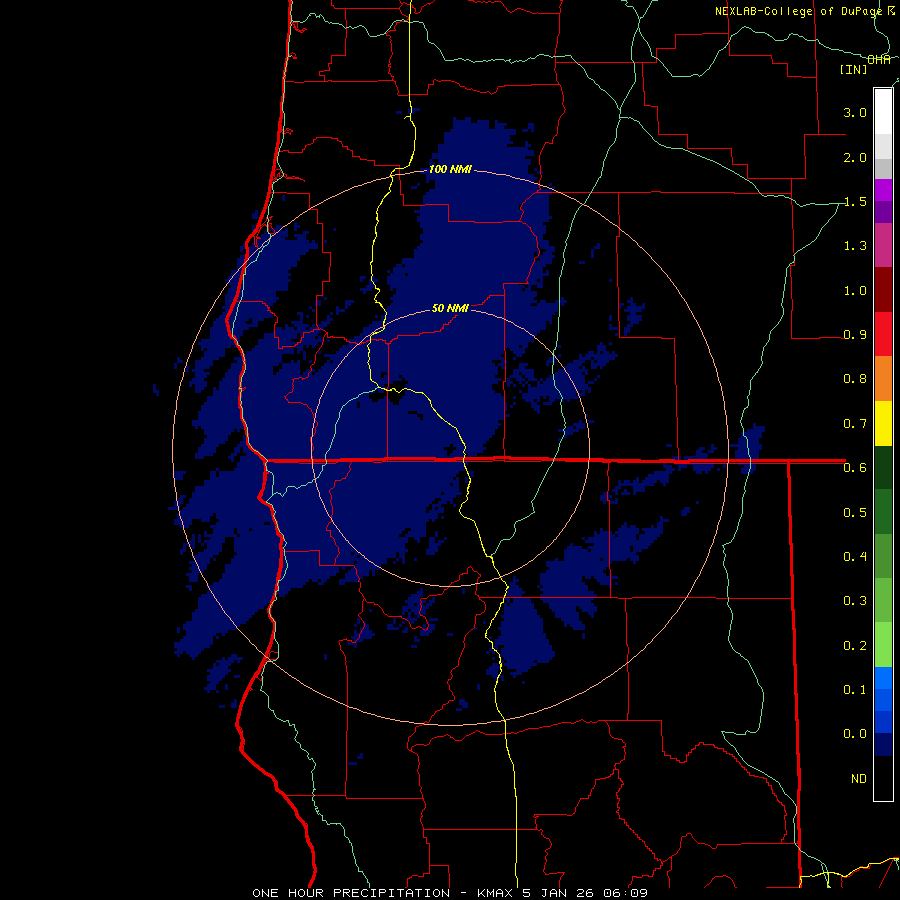Pick the pink legend swatch near 1.3
Viewport: 900px width, 900px height.
pyautogui.click(x=883, y=246)
